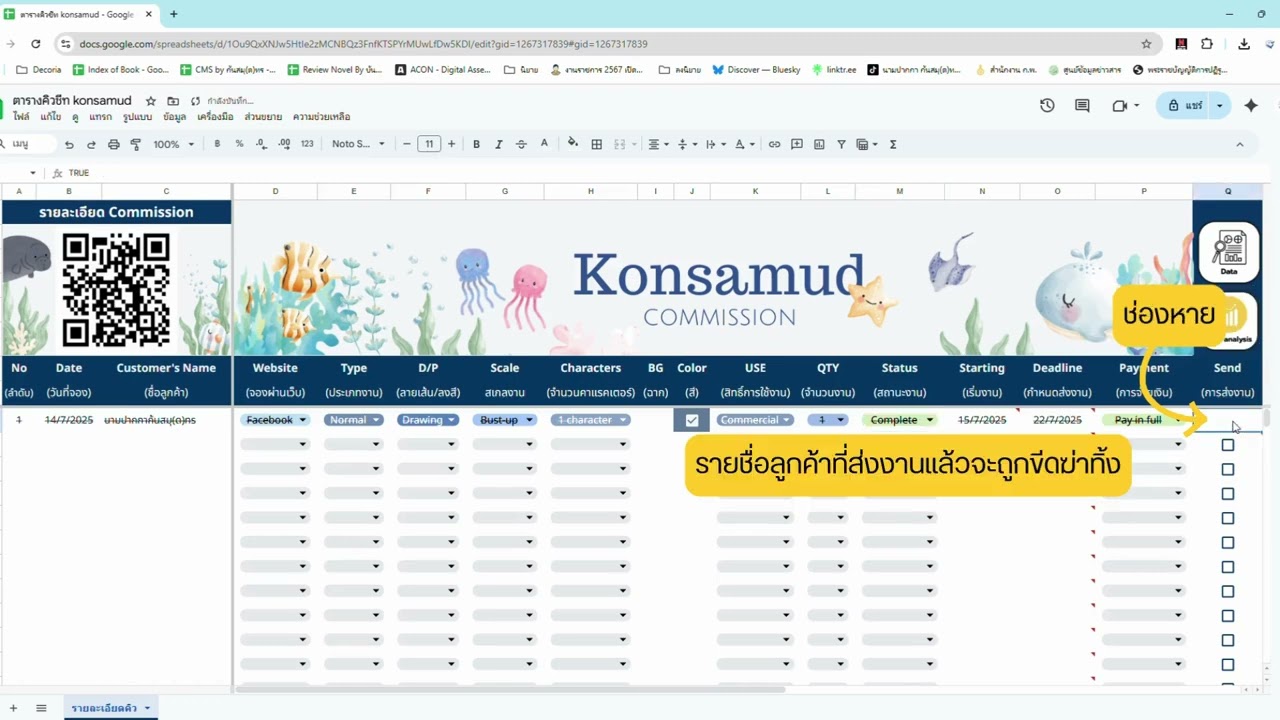Image resolution: width=1280 pixels, height=720 pixels.
Task: Open the ไฟล์ (File) menu
Action: click(21, 117)
